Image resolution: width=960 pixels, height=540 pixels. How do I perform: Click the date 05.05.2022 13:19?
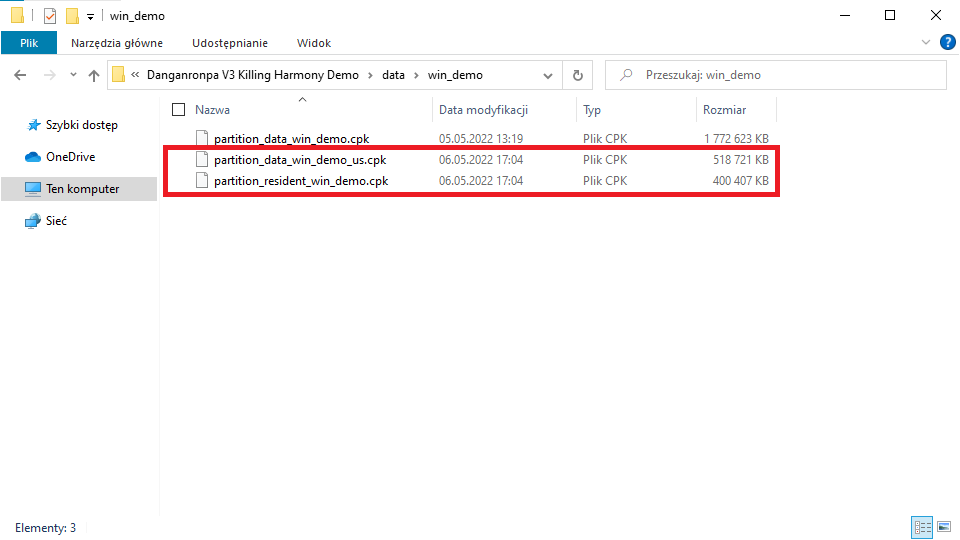tap(481, 139)
